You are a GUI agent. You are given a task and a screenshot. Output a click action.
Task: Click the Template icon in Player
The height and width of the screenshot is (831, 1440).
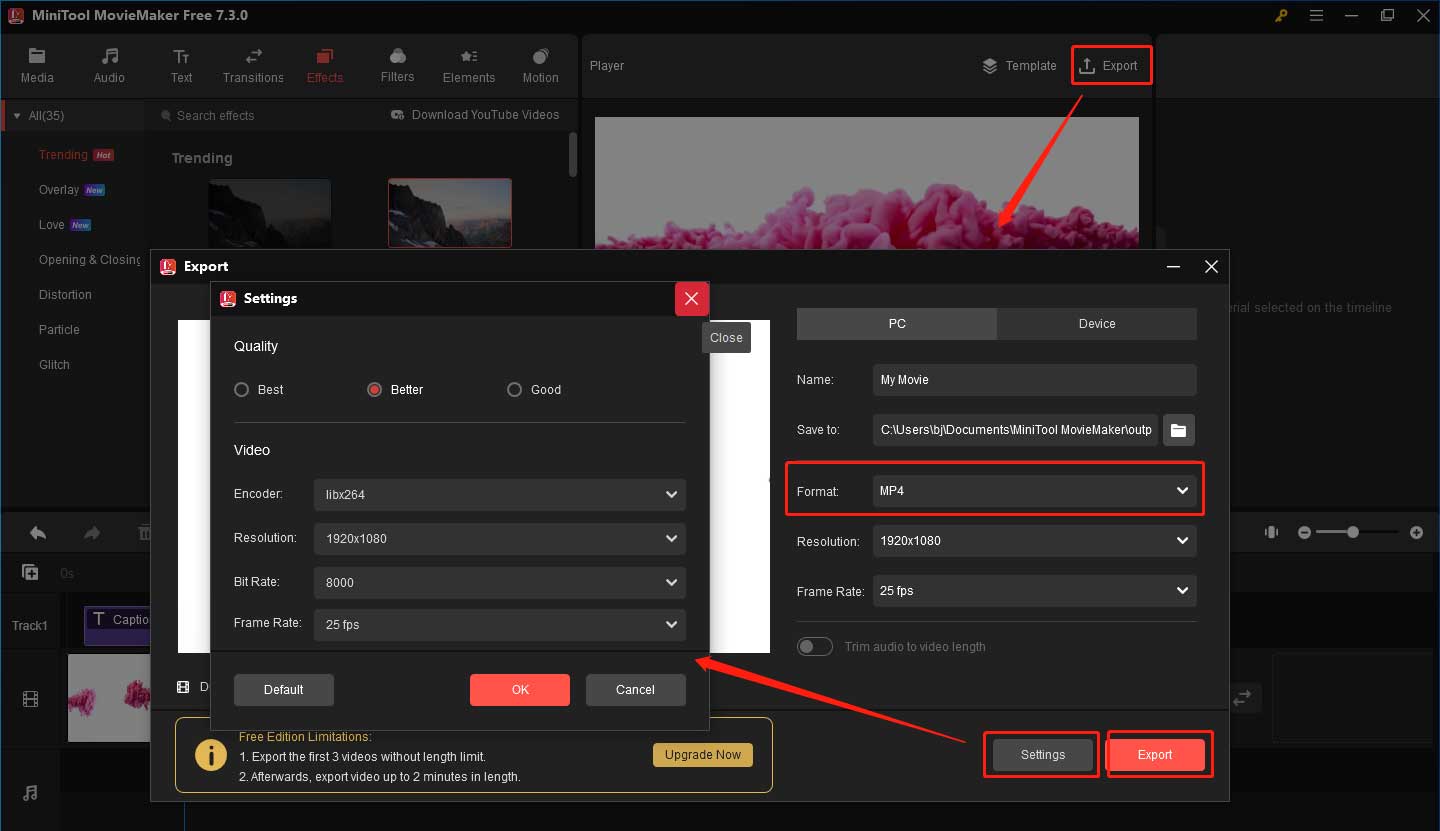(x=989, y=66)
